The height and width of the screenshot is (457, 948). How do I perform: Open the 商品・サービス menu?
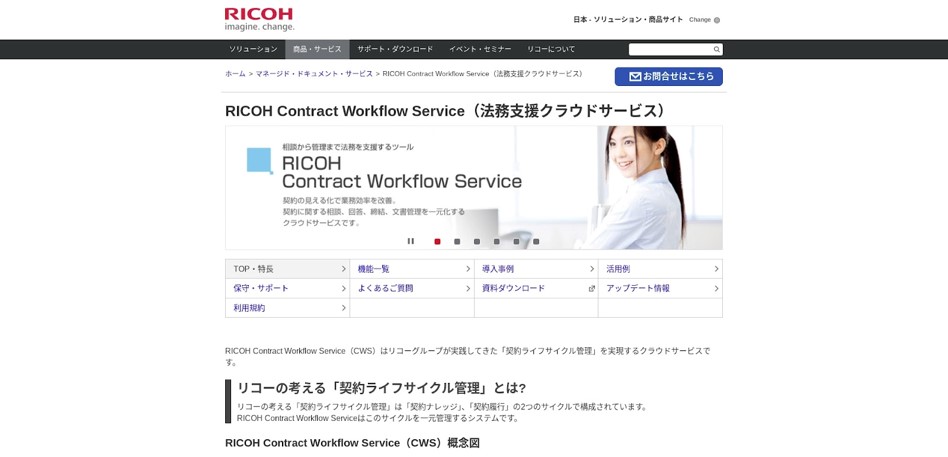pyautogui.click(x=317, y=50)
